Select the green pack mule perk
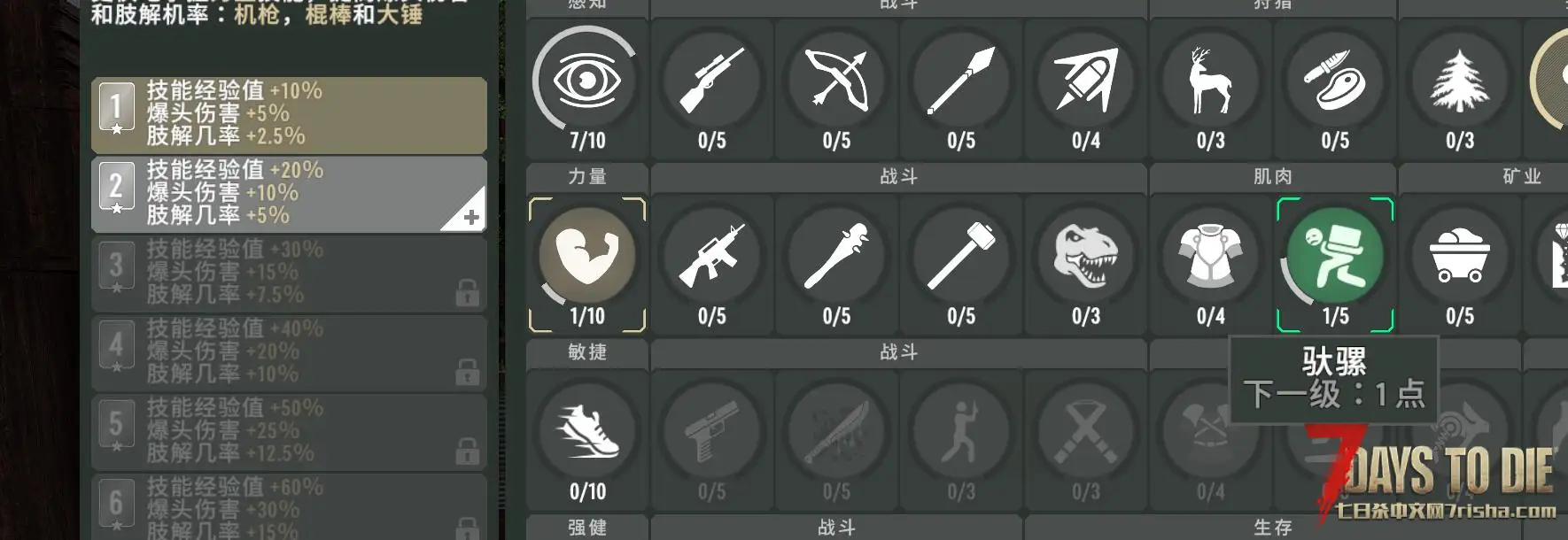Image resolution: width=1568 pixels, height=540 pixels. (x=1335, y=256)
